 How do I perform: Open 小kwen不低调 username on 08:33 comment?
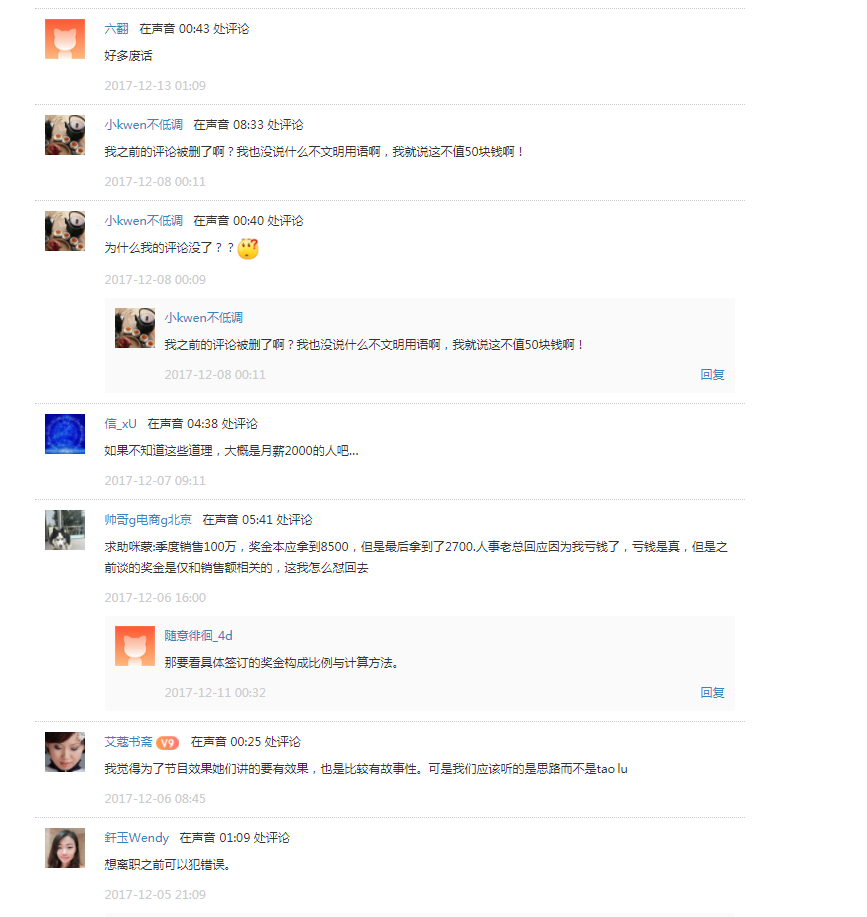144,125
